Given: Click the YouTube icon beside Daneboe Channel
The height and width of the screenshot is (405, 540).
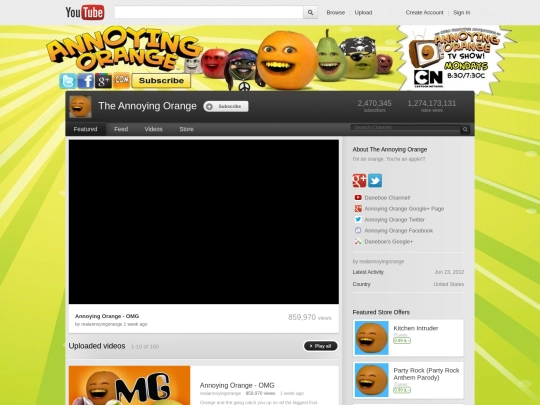Looking at the screenshot, I should 358,198.
